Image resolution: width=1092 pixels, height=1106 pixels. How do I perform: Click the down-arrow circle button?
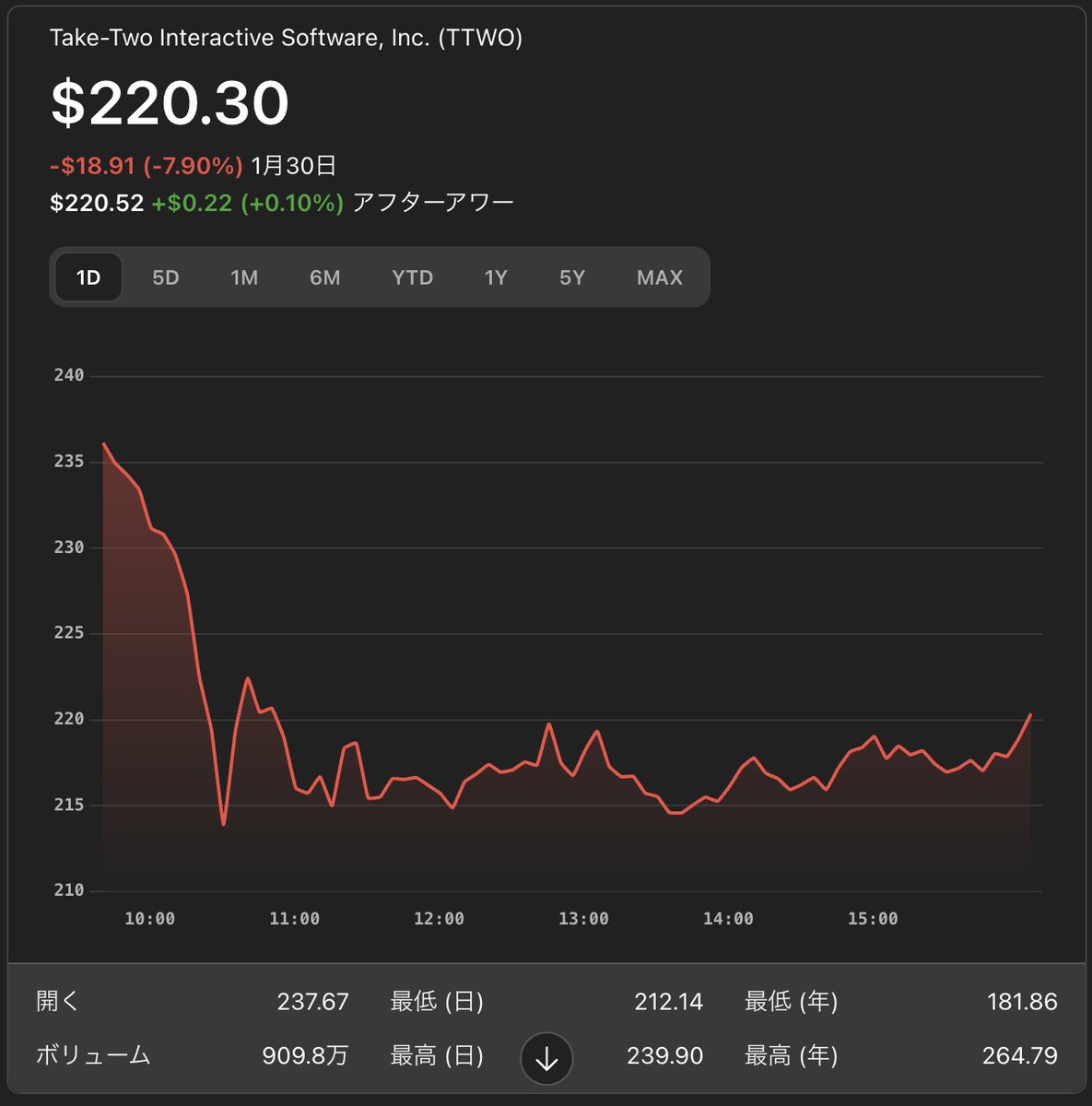(x=546, y=1059)
